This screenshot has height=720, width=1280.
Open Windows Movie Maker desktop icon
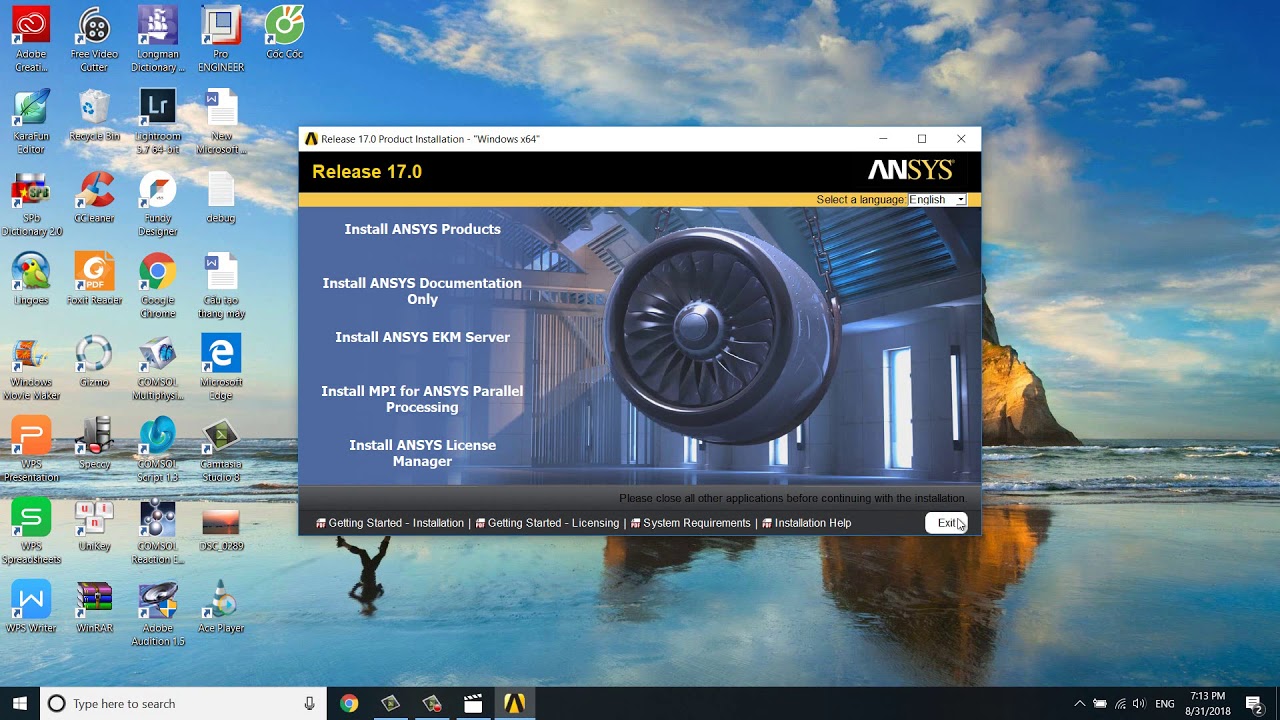(x=31, y=367)
